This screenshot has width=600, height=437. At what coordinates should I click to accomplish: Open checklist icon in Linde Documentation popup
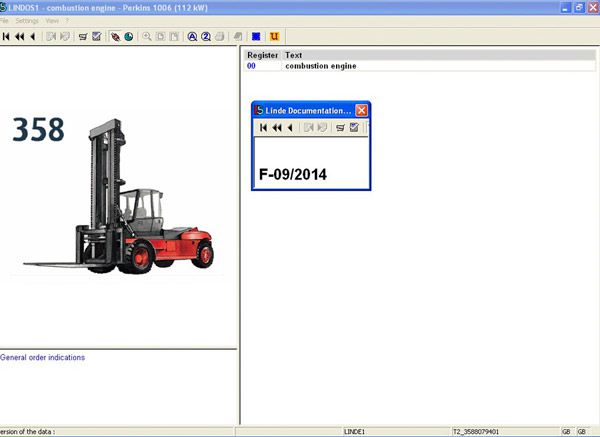[354, 127]
